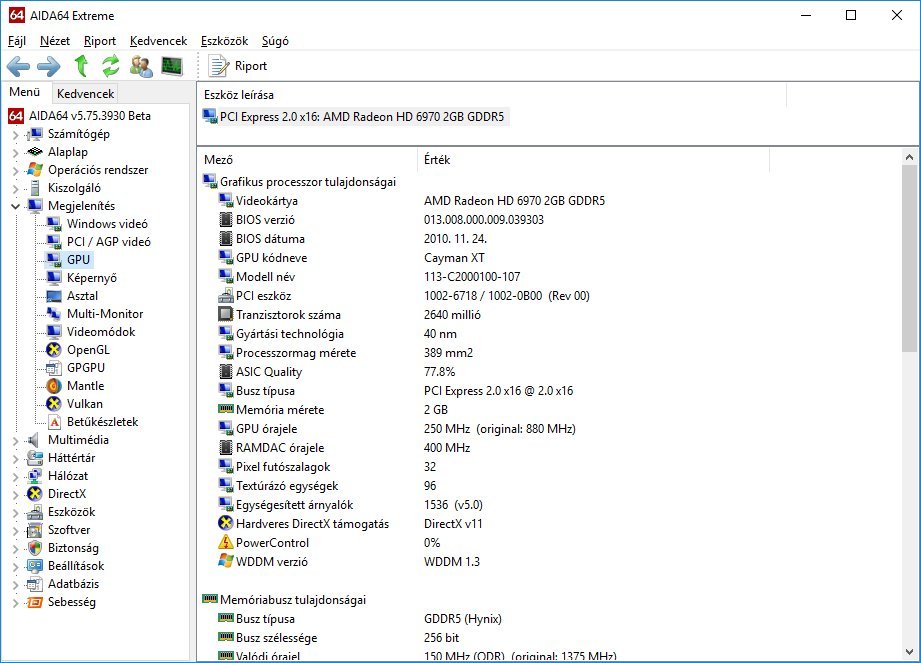Click the scrollbar down arrow
This screenshot has width=921, height=663.
coord(909,651)
